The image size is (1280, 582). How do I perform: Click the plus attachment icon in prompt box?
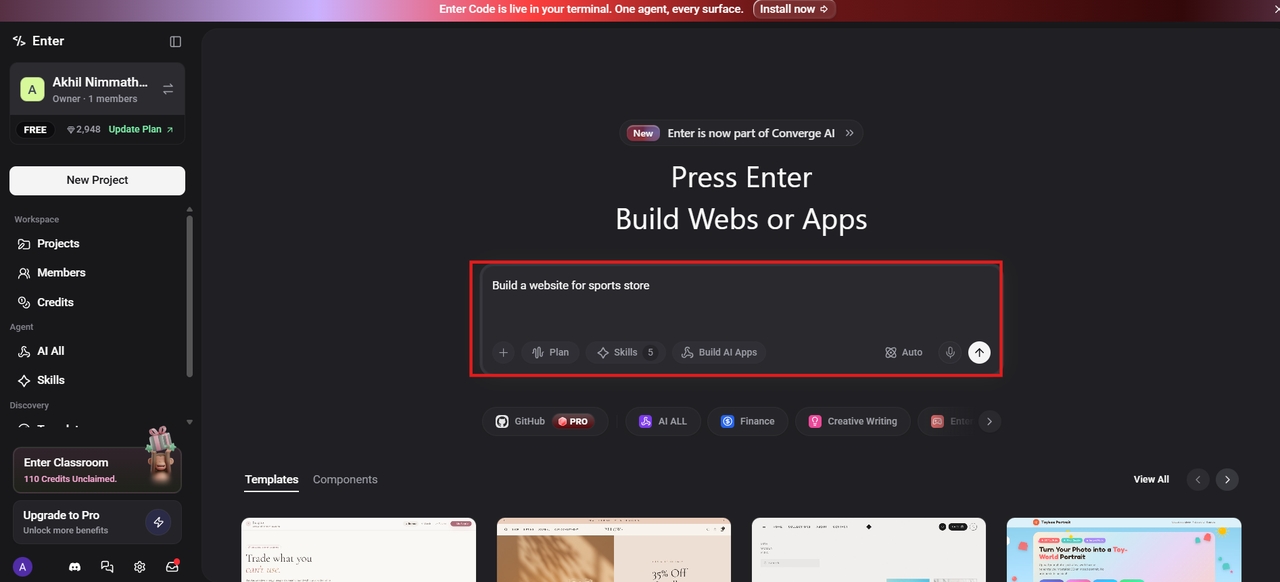(504, 352)
